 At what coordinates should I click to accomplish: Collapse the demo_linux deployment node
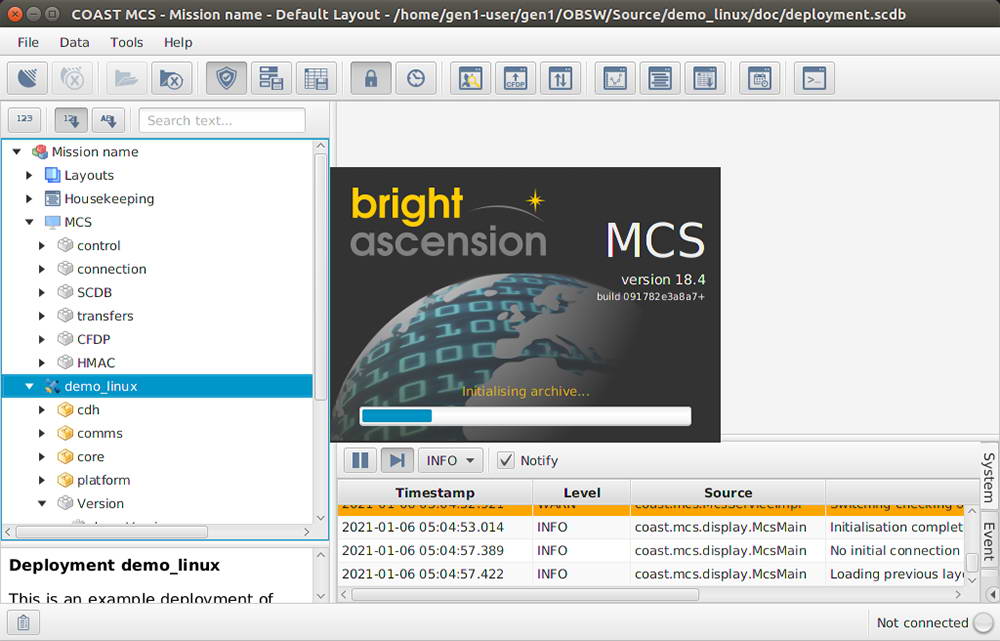[x=29, y=387]
